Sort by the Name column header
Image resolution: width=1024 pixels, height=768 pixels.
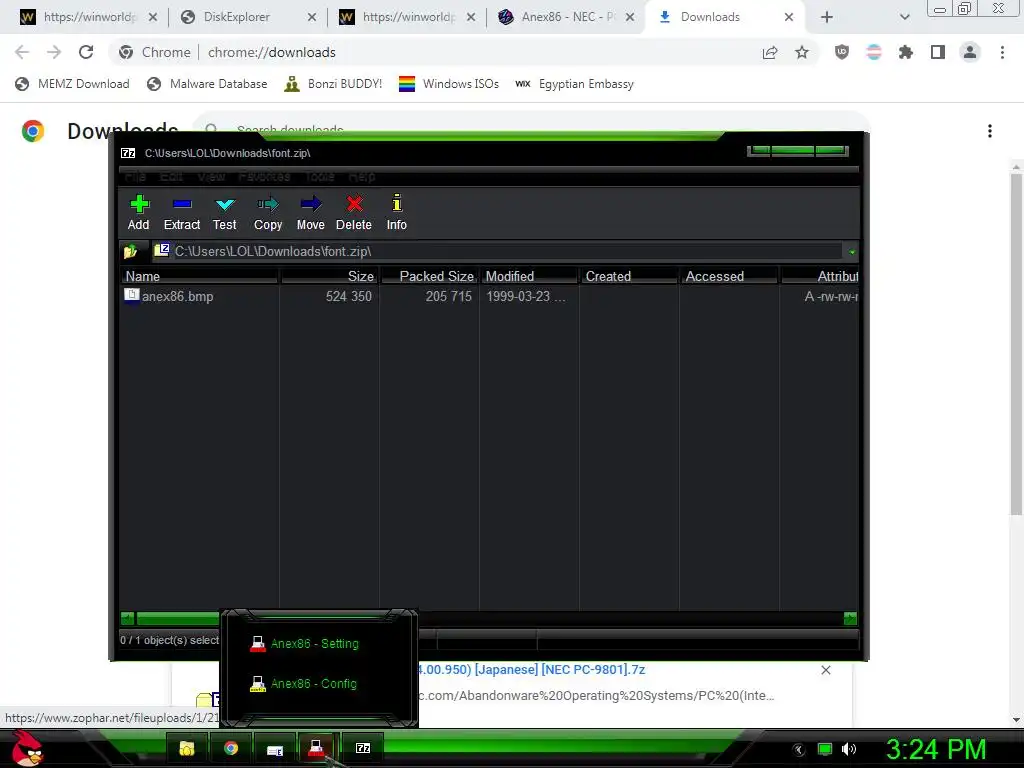[x=200, y=276]
